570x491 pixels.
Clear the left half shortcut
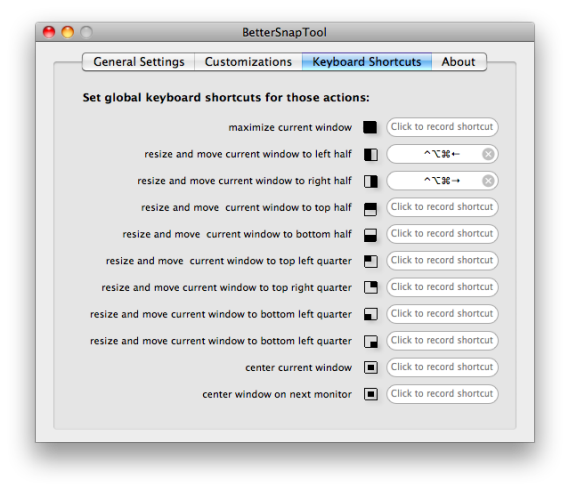[488, 154]
